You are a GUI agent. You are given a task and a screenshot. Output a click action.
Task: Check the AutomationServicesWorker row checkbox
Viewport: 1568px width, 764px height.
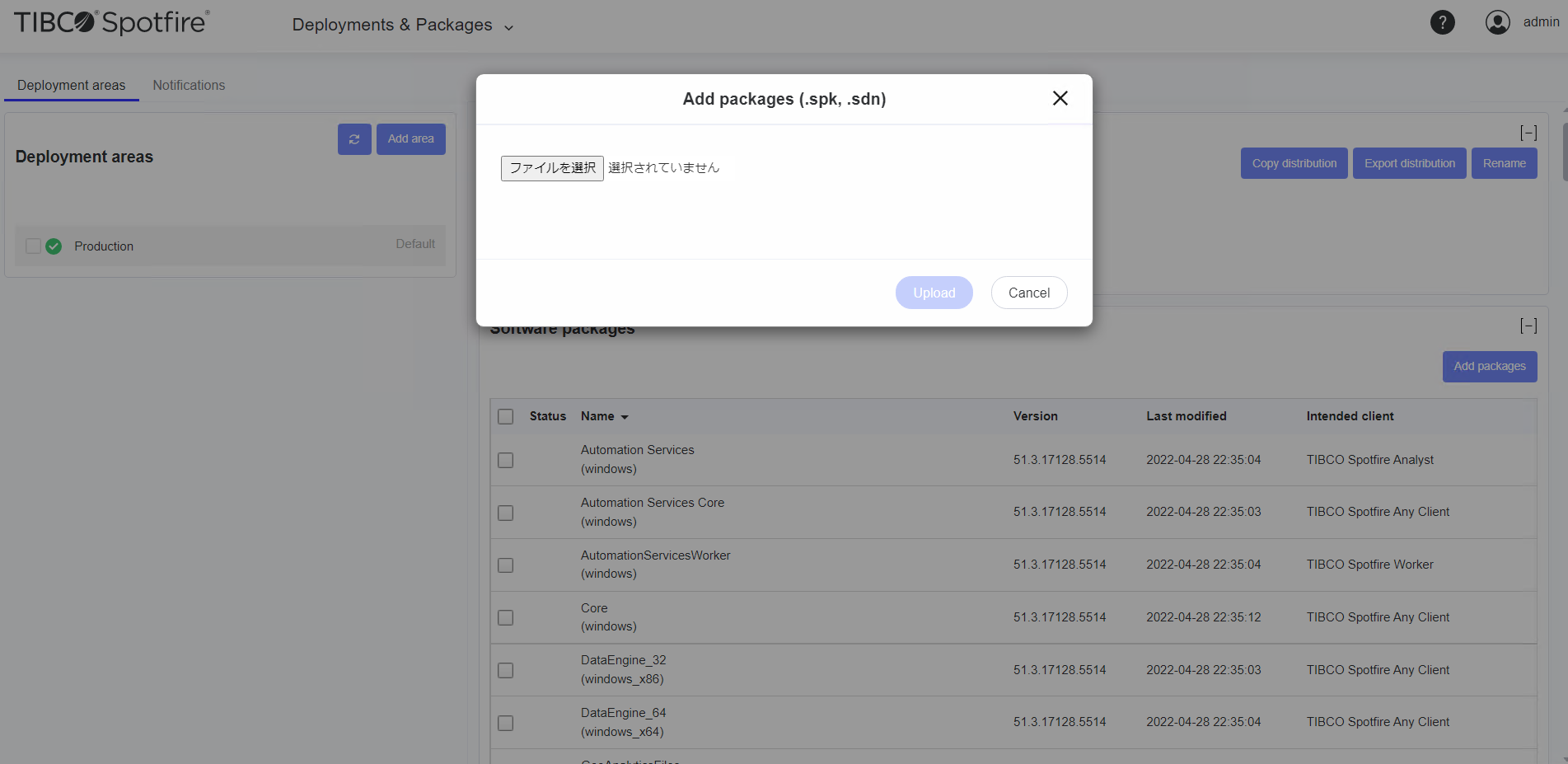click(x=506, y=565)
